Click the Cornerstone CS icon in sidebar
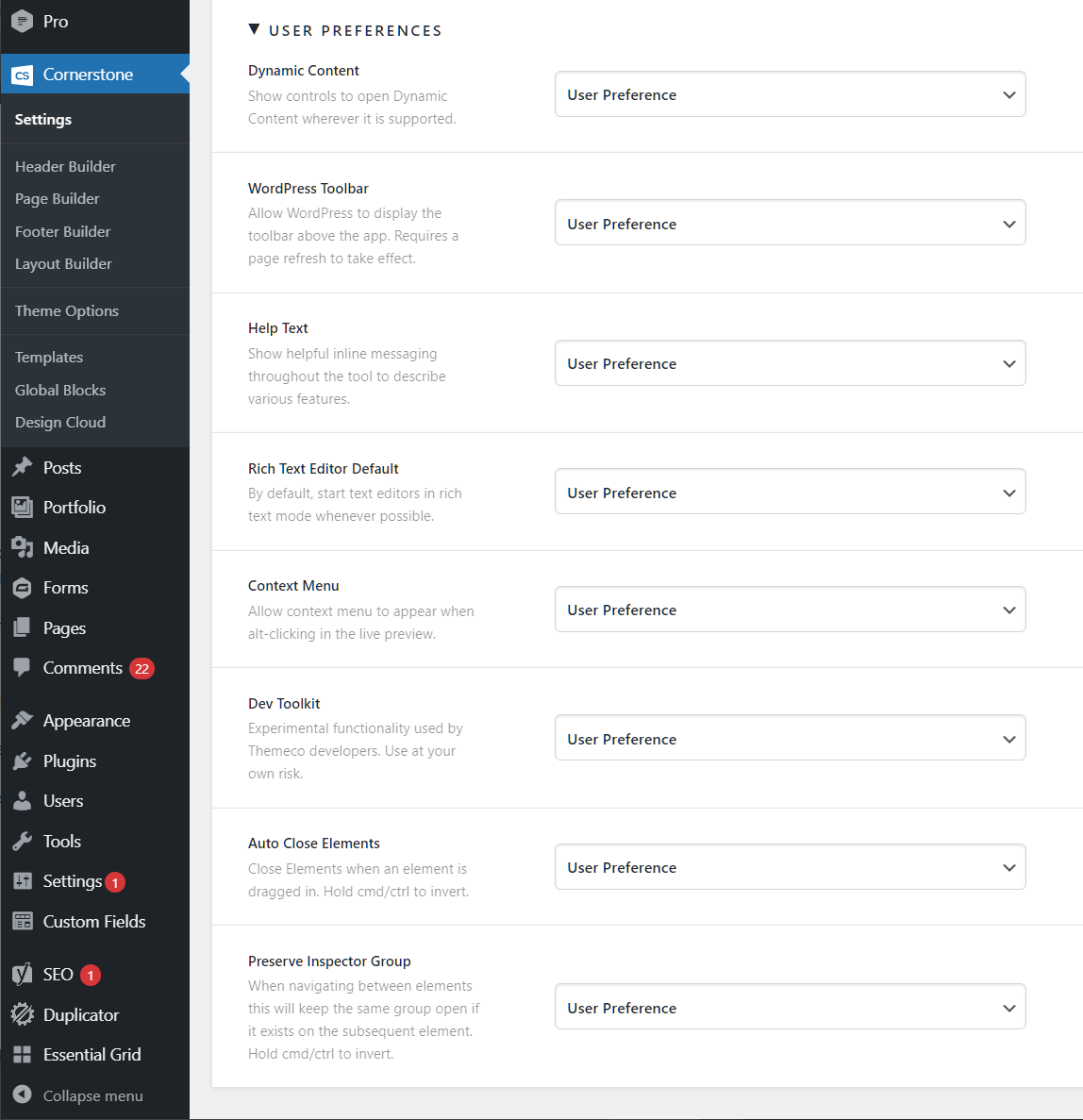Screen dimensions: 1083x1120 pyautogui.click(x=22, y=75)
